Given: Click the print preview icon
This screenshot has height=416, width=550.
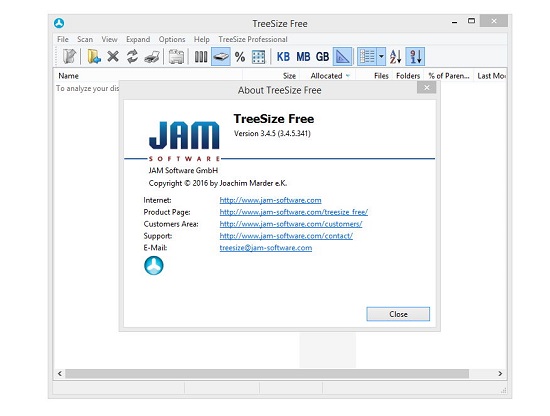Looking at the screenshot, I should [x=176, y=56].
